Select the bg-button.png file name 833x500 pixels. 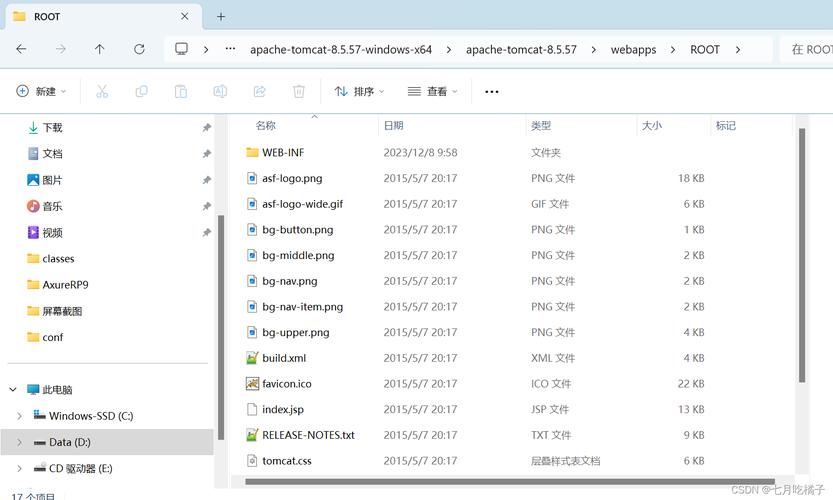tap(298, 230)
